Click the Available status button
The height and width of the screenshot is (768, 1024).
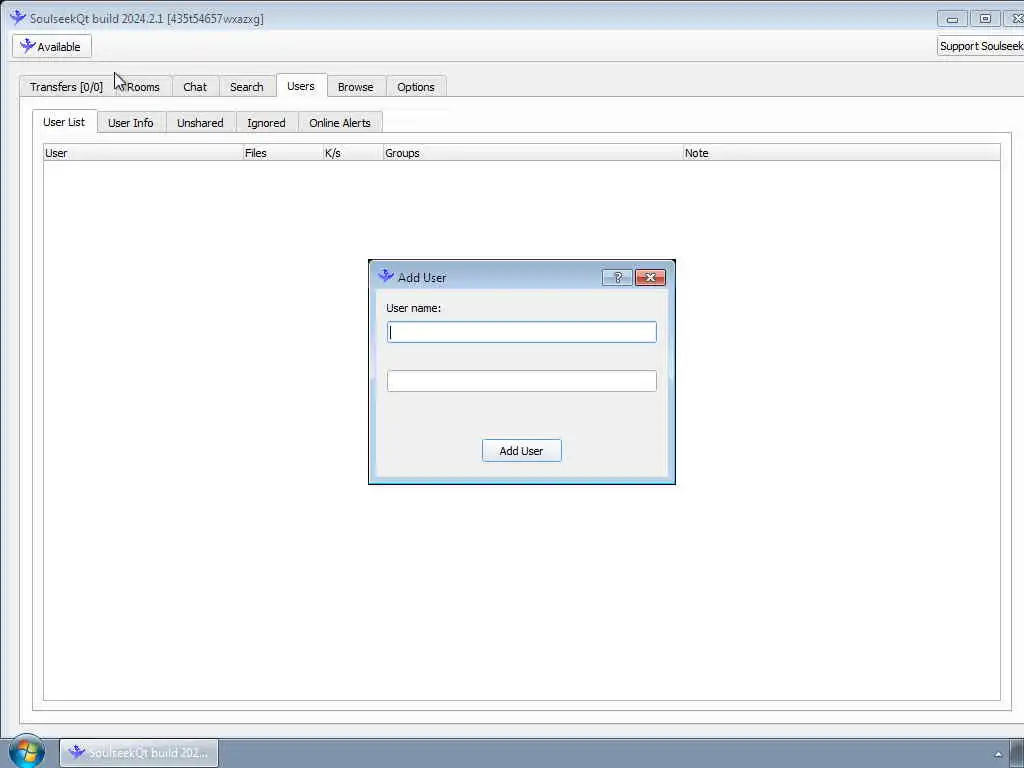[x=52, y=46]
